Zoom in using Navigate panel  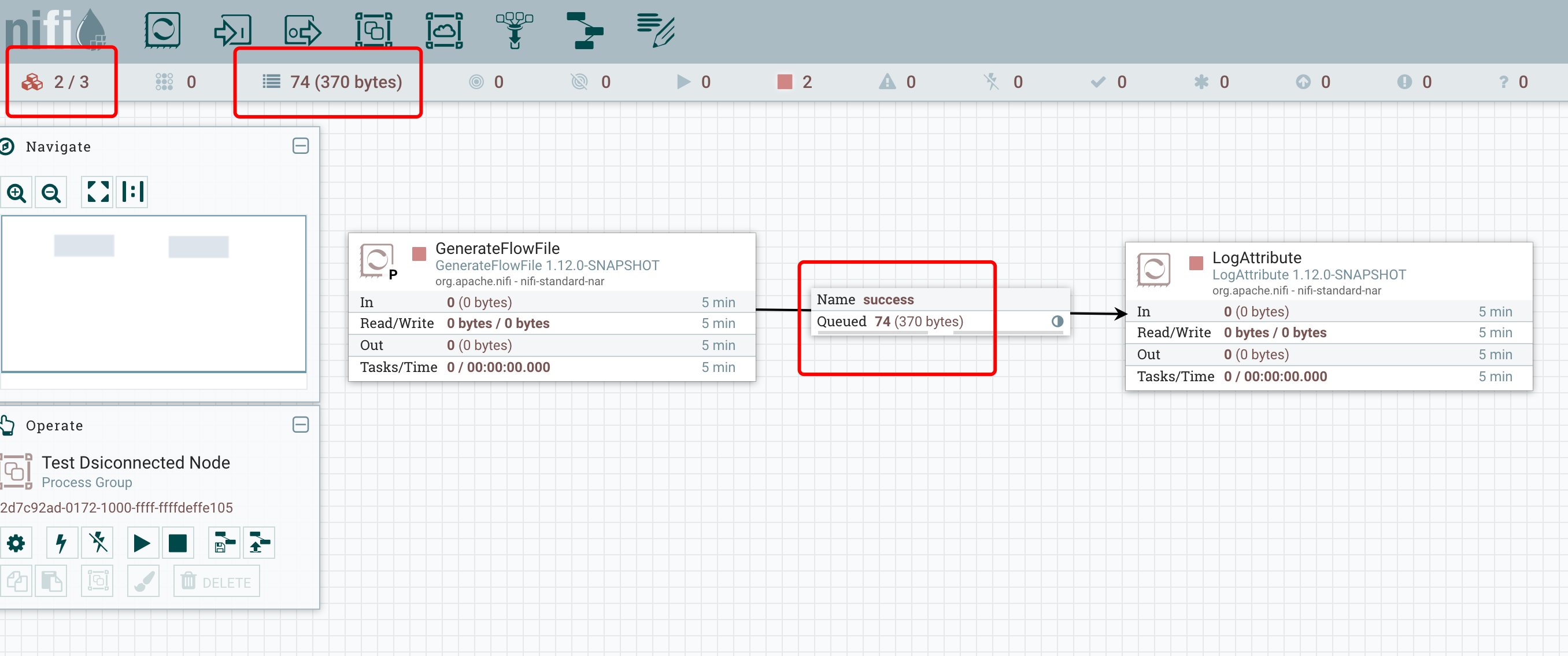point(16,193)
